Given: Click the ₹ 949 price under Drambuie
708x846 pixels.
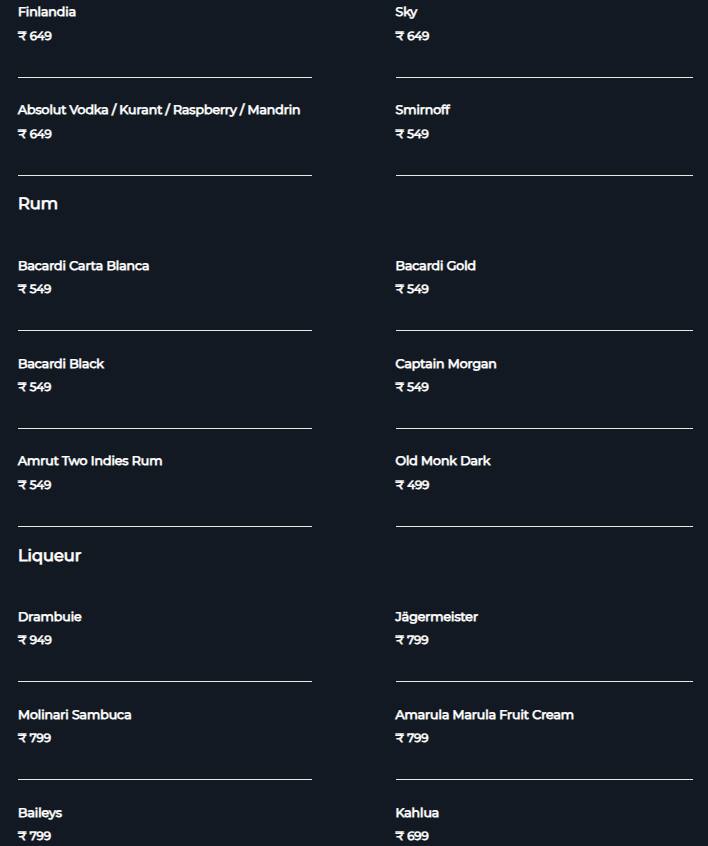Looking at the screenshot, I should point(35,640).
